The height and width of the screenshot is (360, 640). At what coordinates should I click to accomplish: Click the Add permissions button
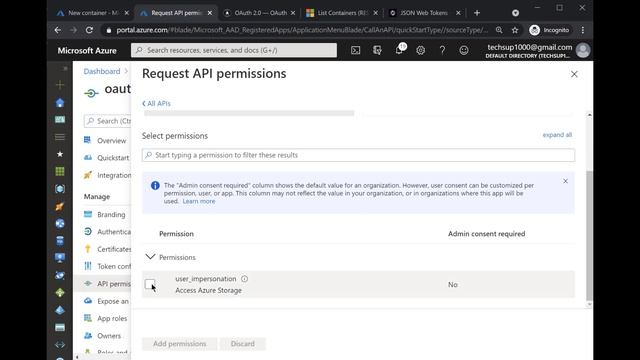[x=179, y=344]
